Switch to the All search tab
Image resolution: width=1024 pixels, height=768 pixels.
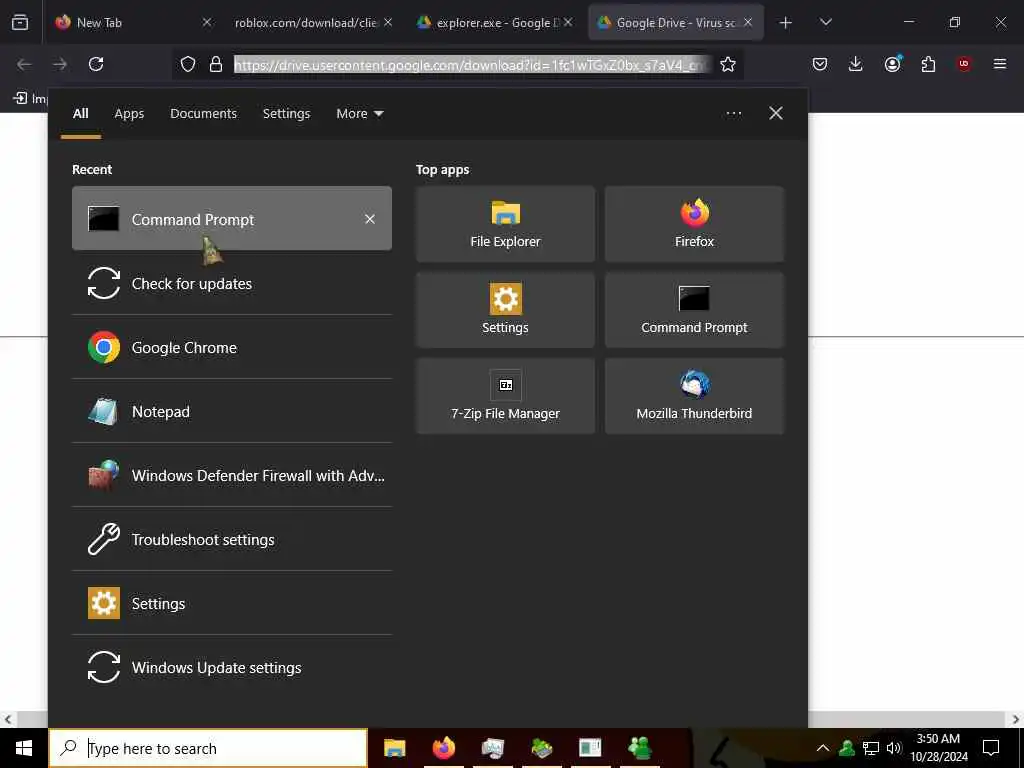coord(81,114)
